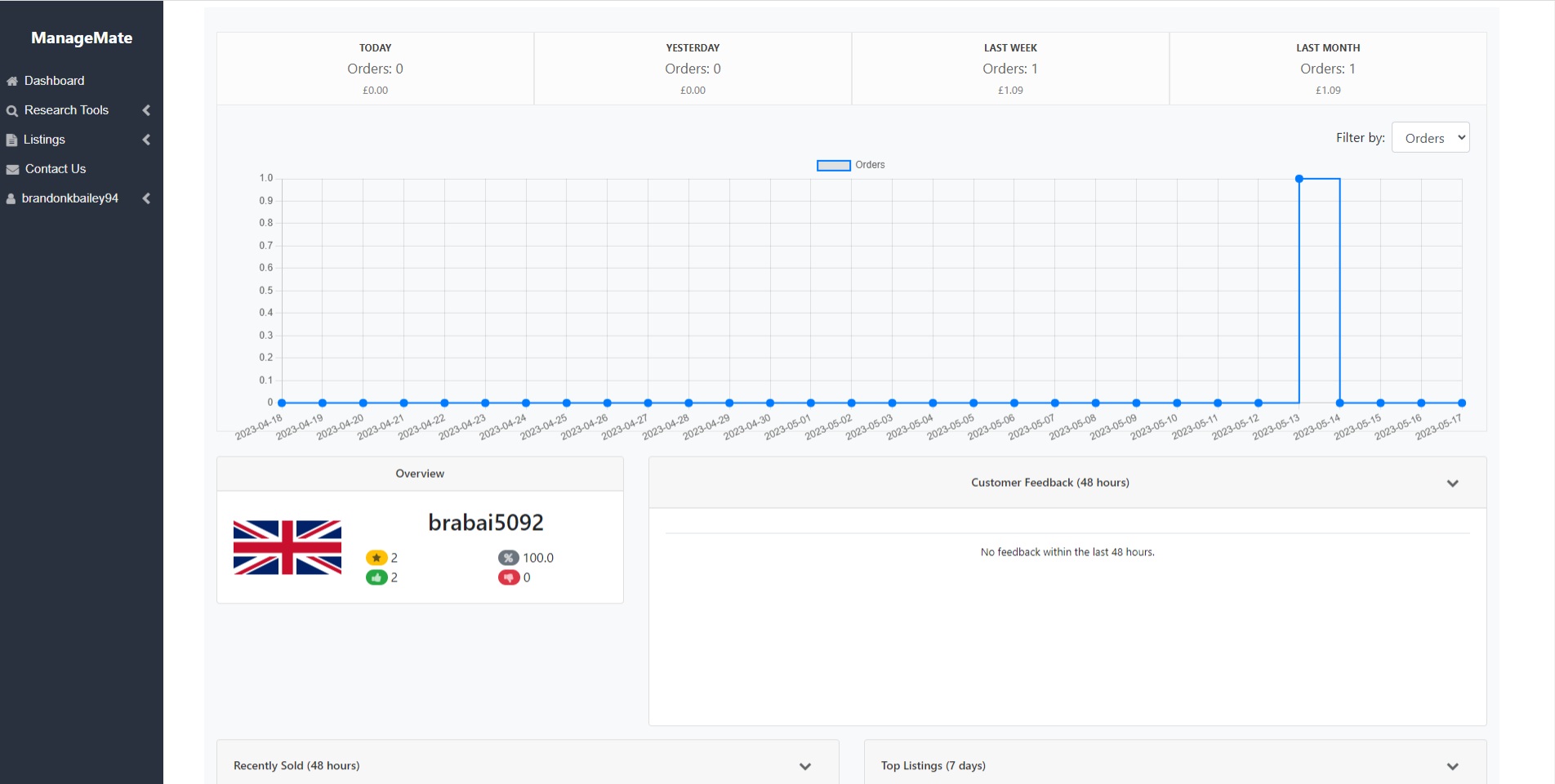Open the Filter by Orders dropdown
Viewport: 1555px width, 784px height.
[x=1430, y=138]
